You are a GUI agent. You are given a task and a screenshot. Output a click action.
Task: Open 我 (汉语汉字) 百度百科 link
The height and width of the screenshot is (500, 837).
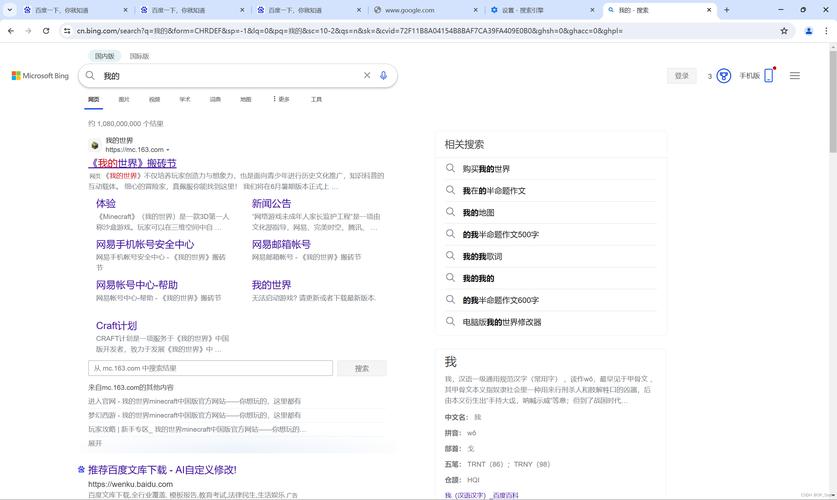point(481,495)
